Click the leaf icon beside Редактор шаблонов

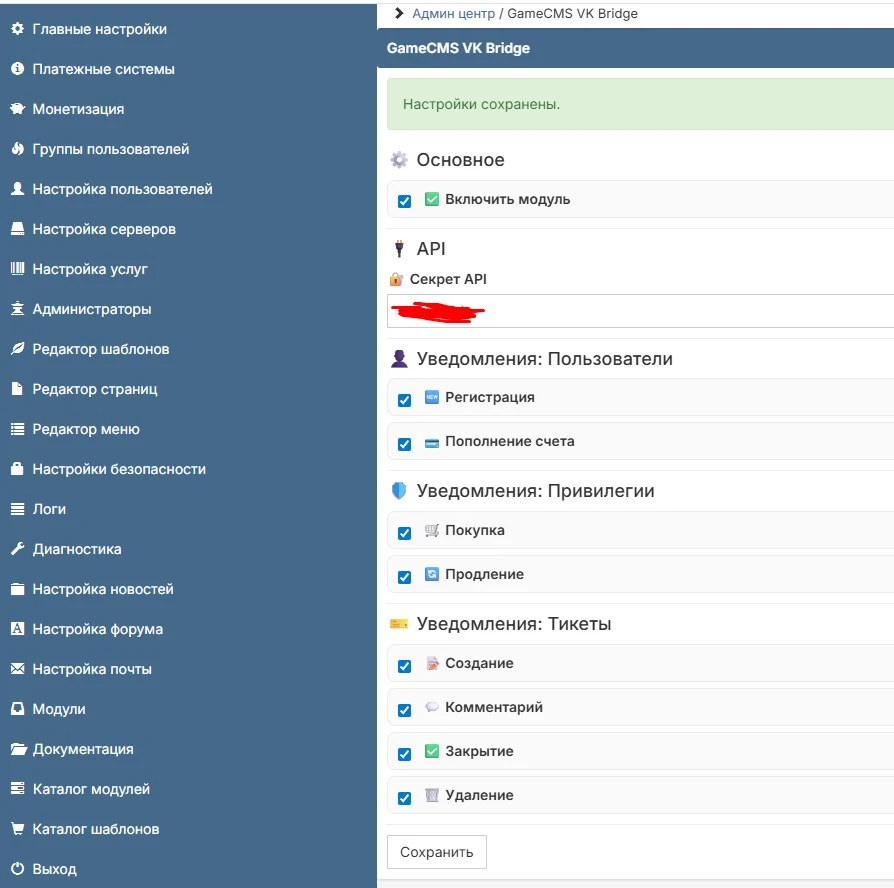click(x=18, y=348)
